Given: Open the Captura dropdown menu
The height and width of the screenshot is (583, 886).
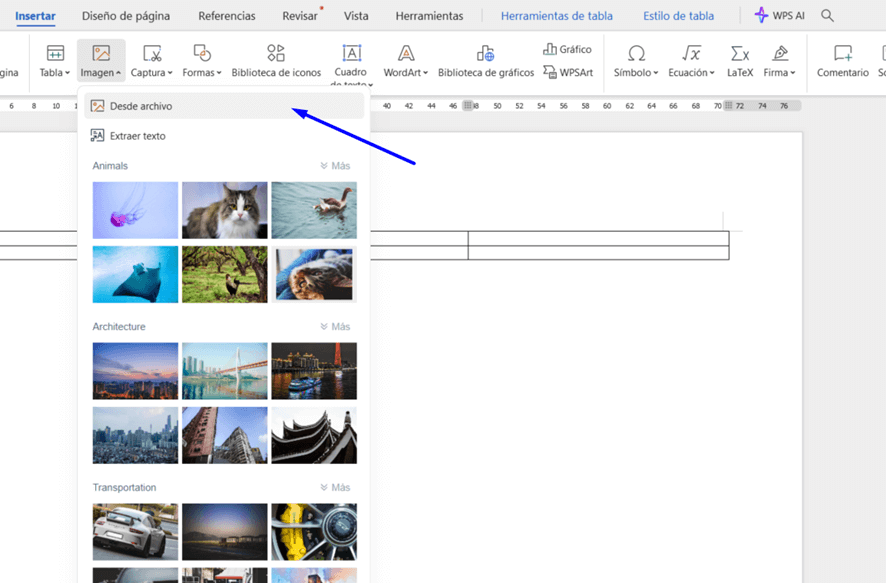Looking at the screenshot, I should coord(152,72).
